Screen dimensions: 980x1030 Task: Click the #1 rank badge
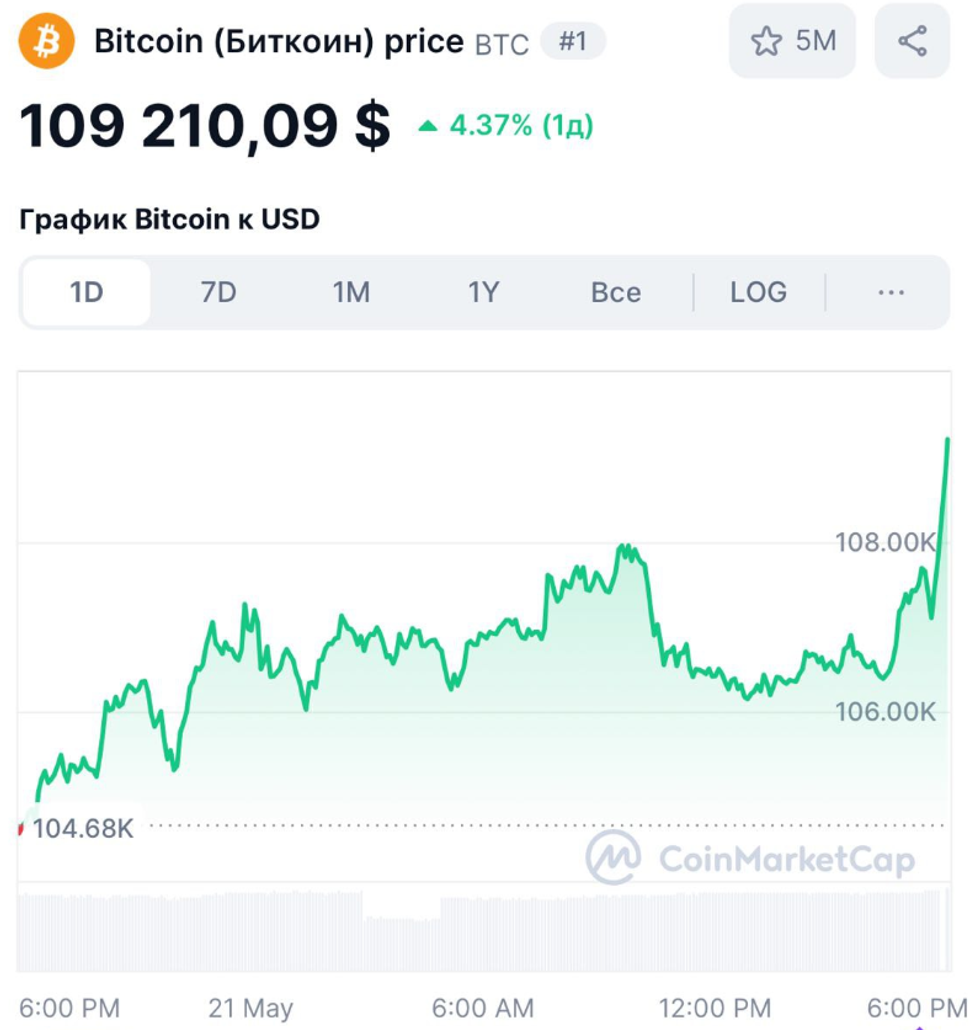tap(572, 42)
